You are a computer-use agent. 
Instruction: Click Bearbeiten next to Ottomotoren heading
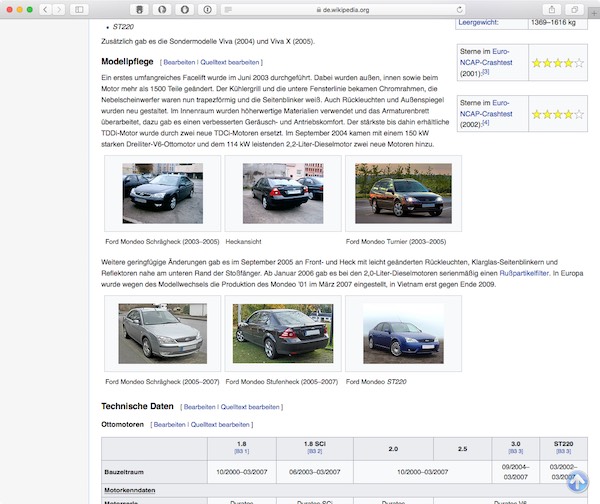click(170, 424)
